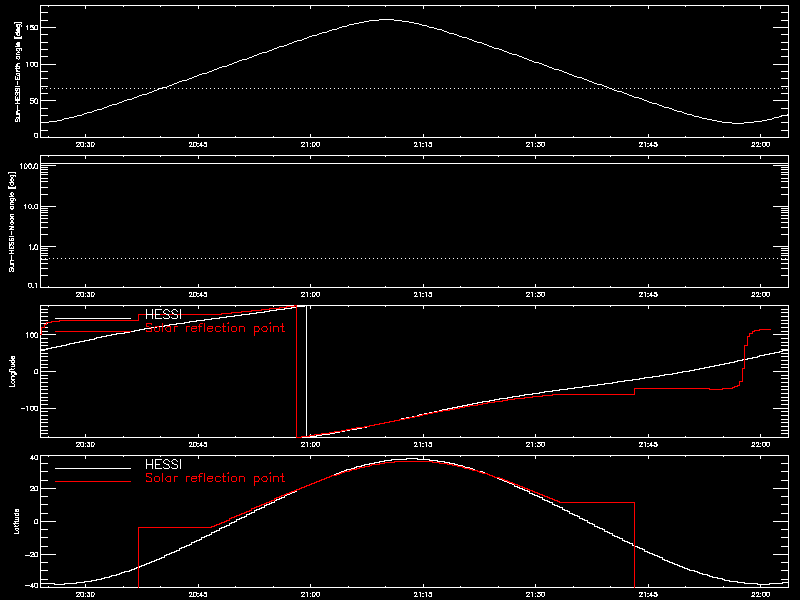Click '22:00' time label under Noon angle plot

click(761, 295)
